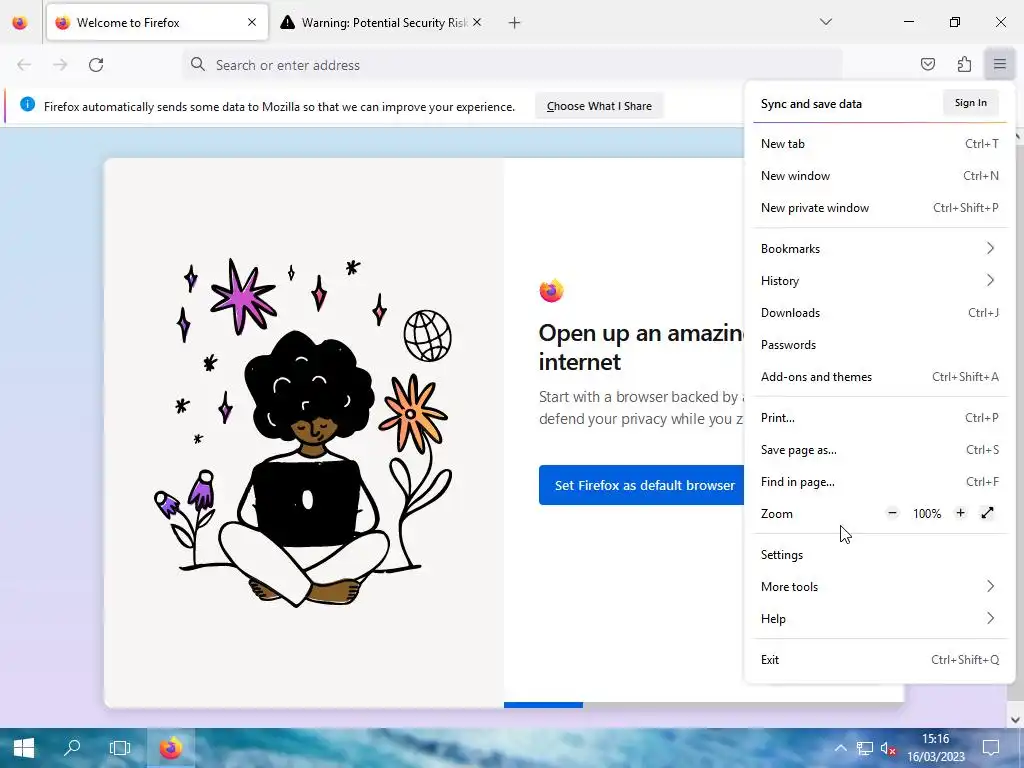Screen dimensions: 1024x768
Task: Open Downloads from the menu
Action: (x=880, y=313)
